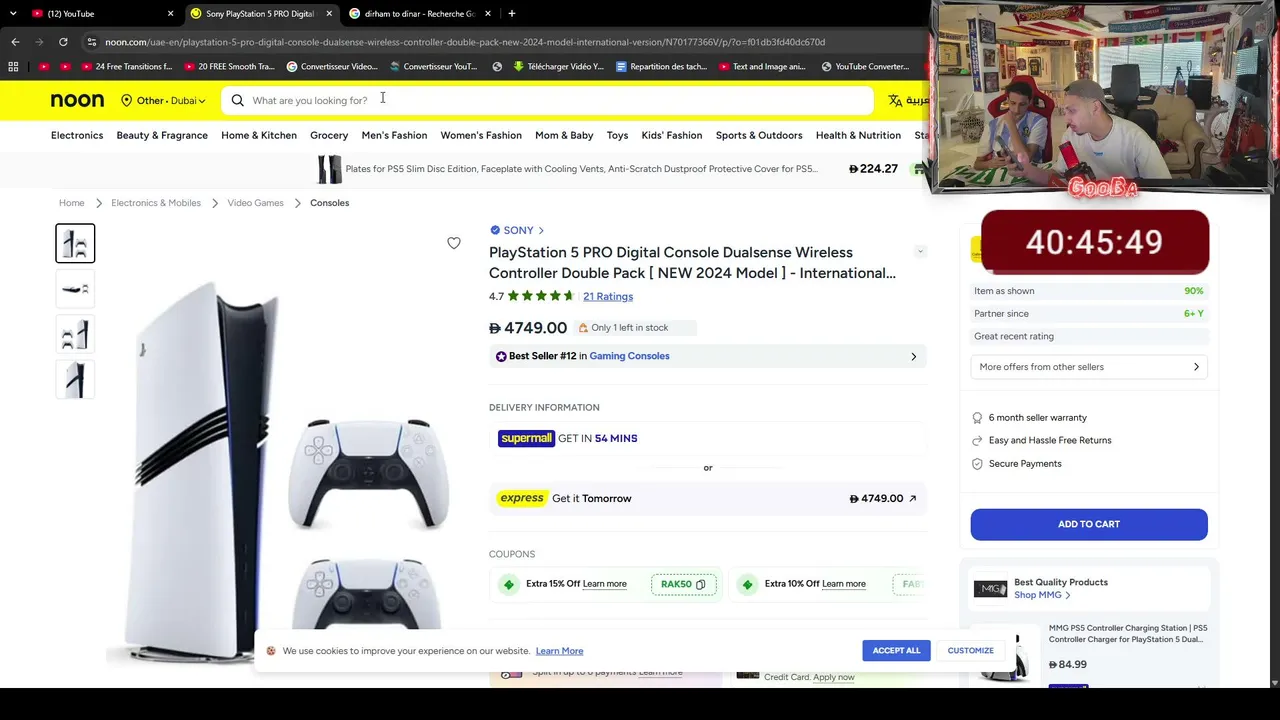
Task: Click the search magnifier icon in the noon search bar
Action: pyautogui.click(x=237, y=100)
